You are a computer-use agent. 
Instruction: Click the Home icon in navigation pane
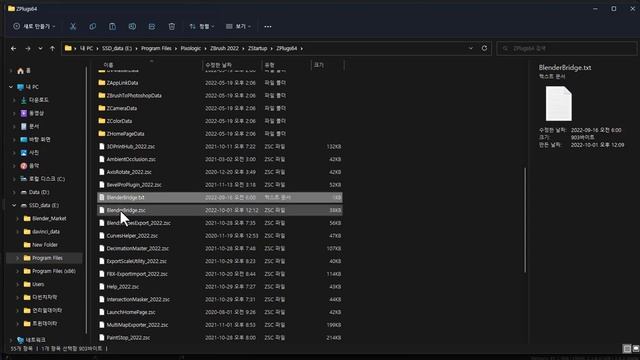click(x=20, y=71)
